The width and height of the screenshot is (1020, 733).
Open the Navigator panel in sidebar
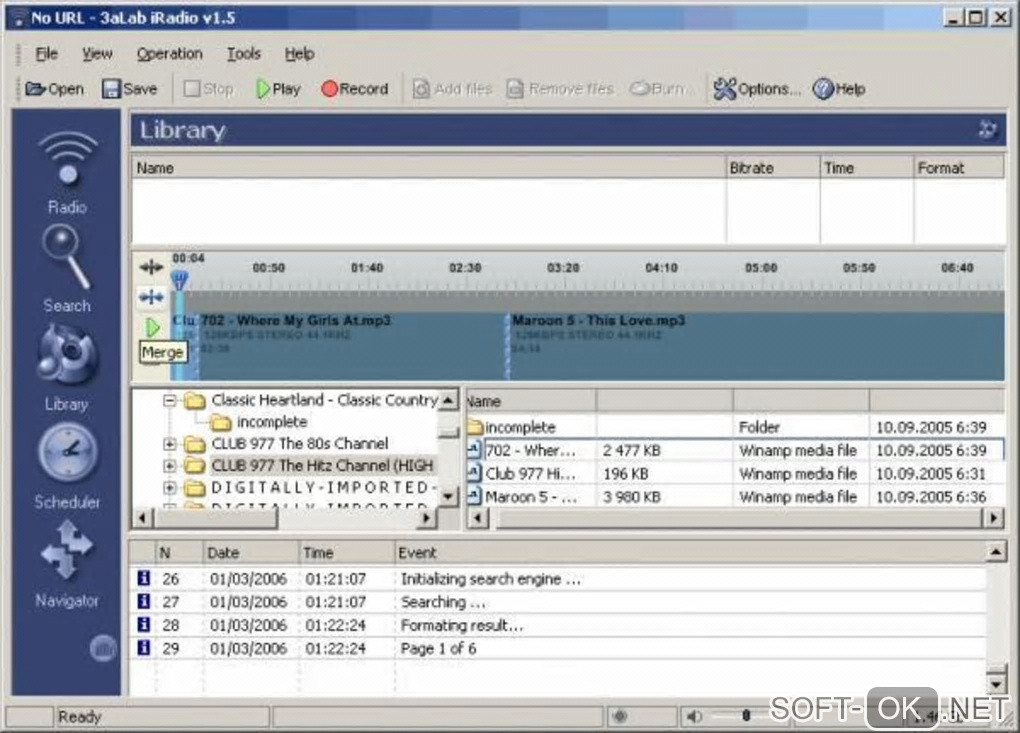[x=67, y=565]
